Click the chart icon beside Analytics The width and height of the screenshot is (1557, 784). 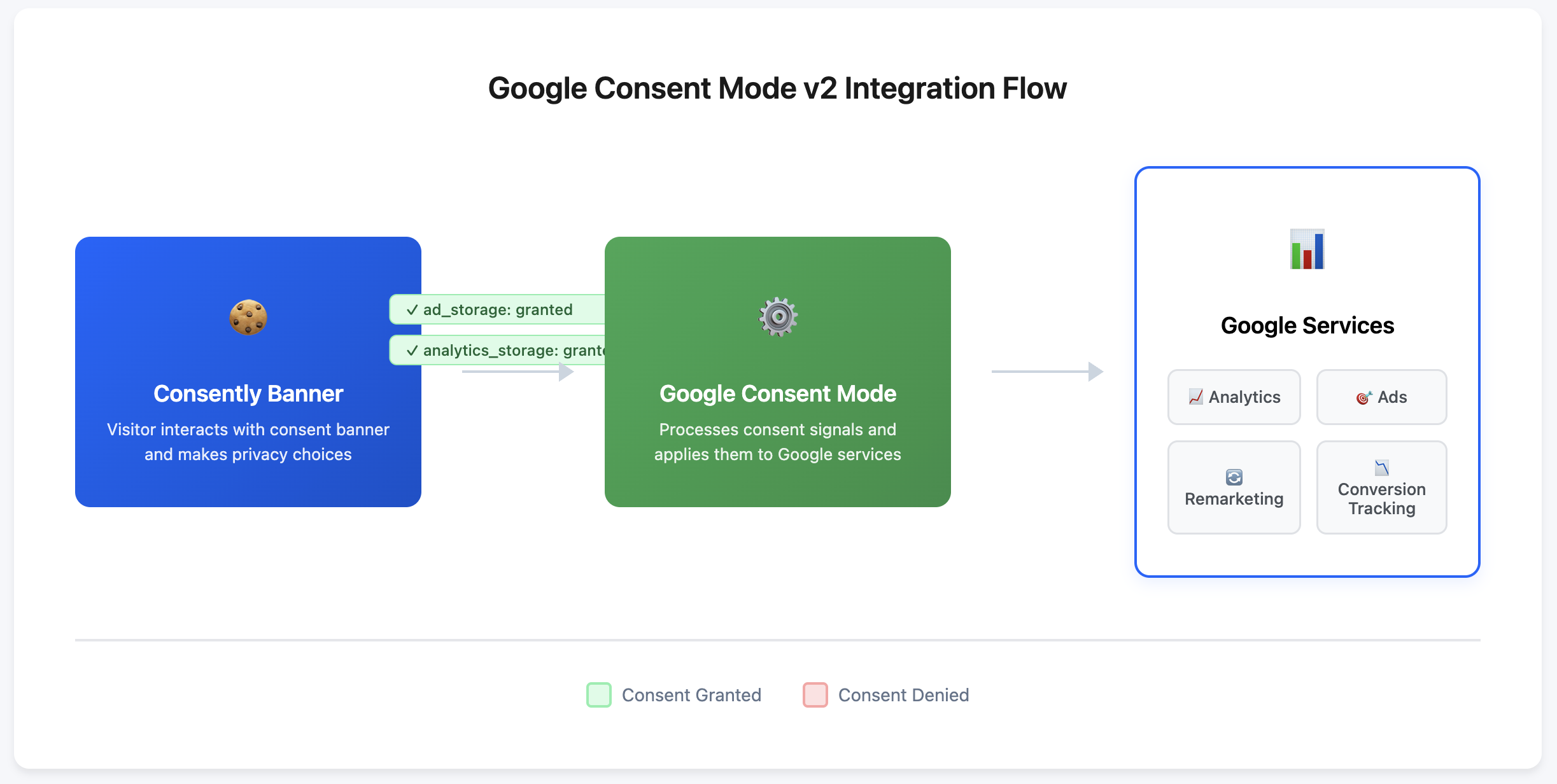coord(1195,397)
